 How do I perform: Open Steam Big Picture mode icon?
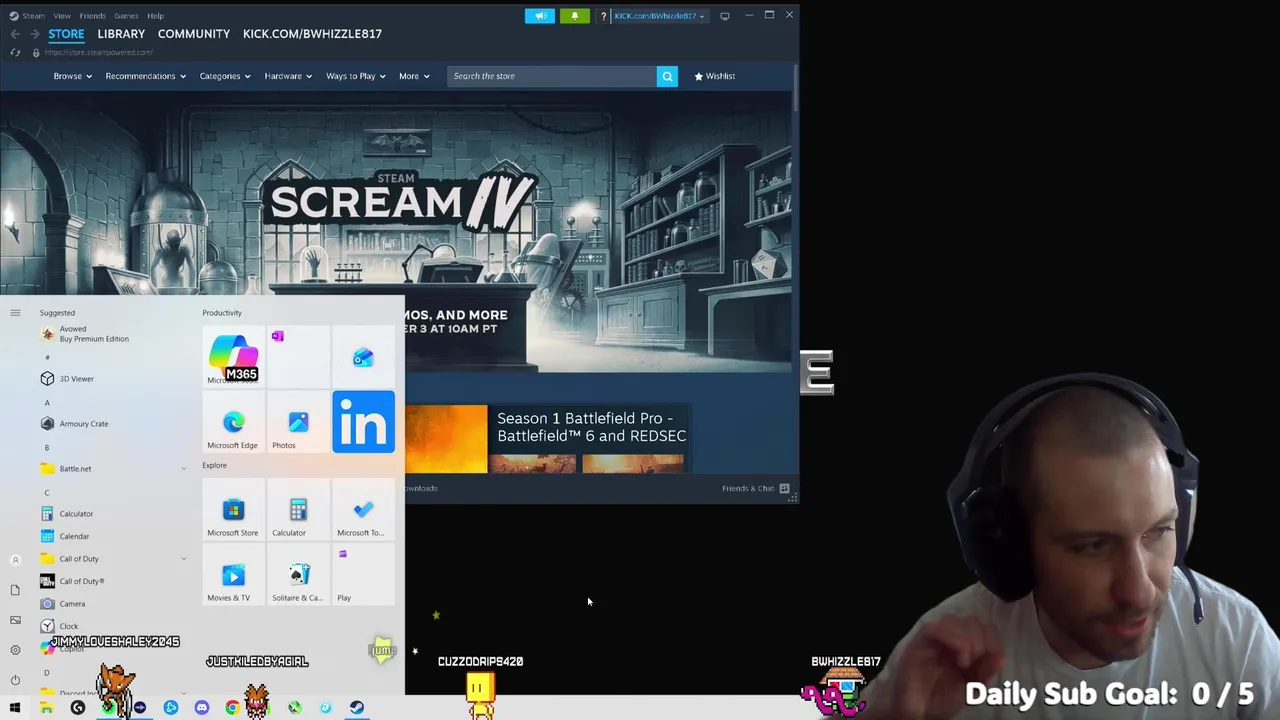point(725,16)
